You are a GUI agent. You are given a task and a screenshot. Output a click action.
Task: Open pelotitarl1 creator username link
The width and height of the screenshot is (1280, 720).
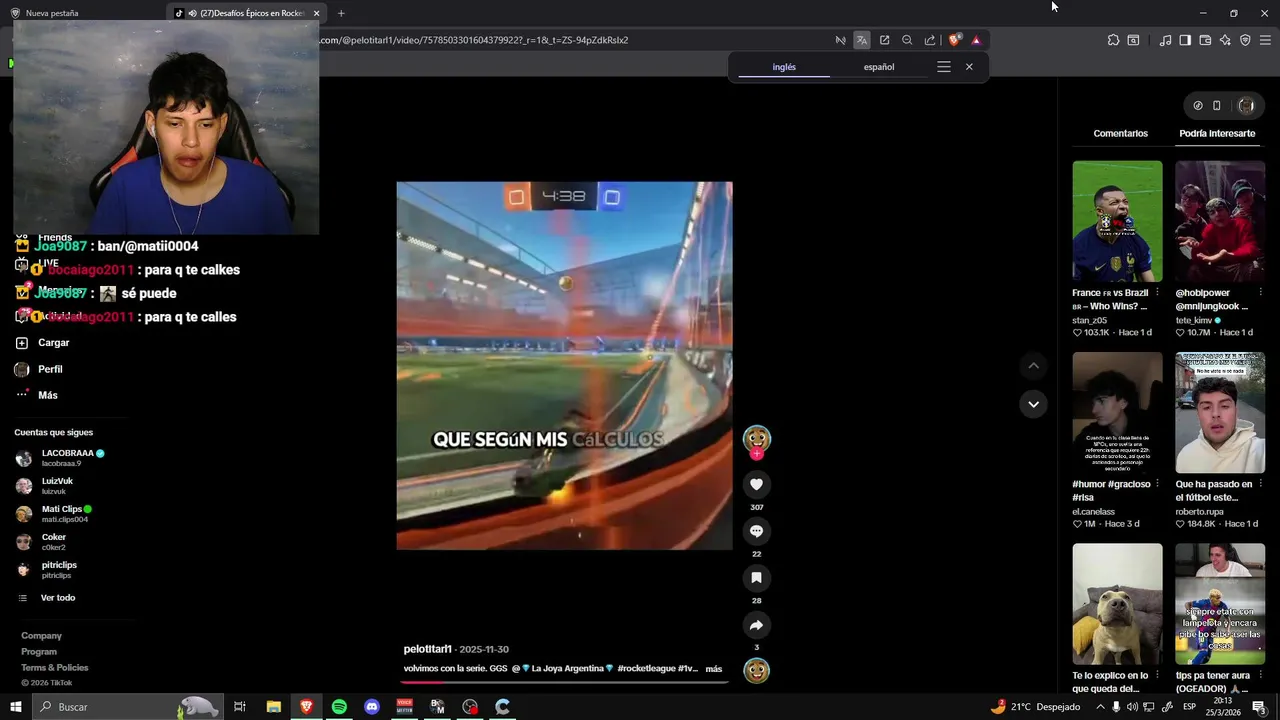point(428,650)
